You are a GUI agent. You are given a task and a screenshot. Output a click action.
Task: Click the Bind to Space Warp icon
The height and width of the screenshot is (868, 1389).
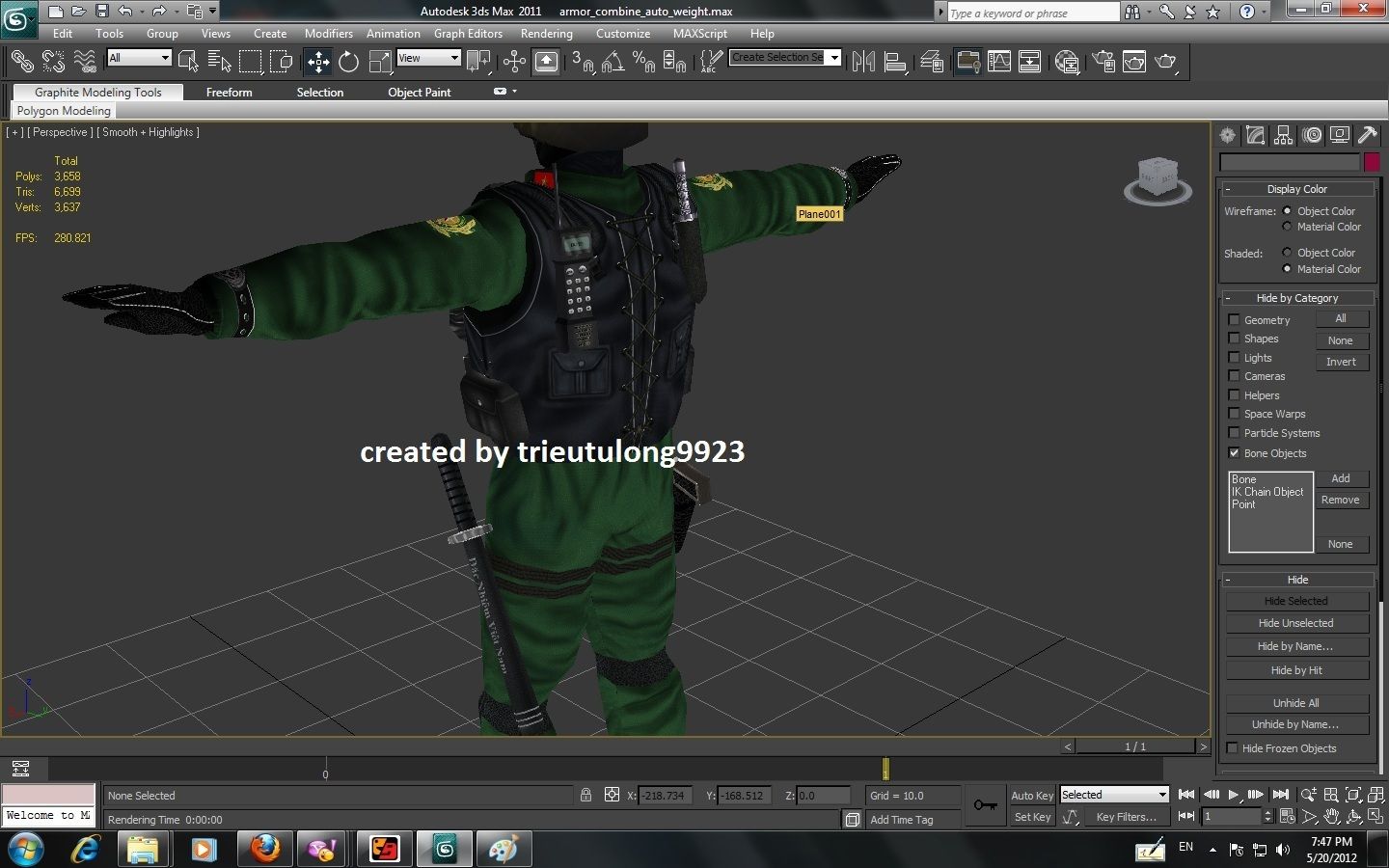pos(85,62)
